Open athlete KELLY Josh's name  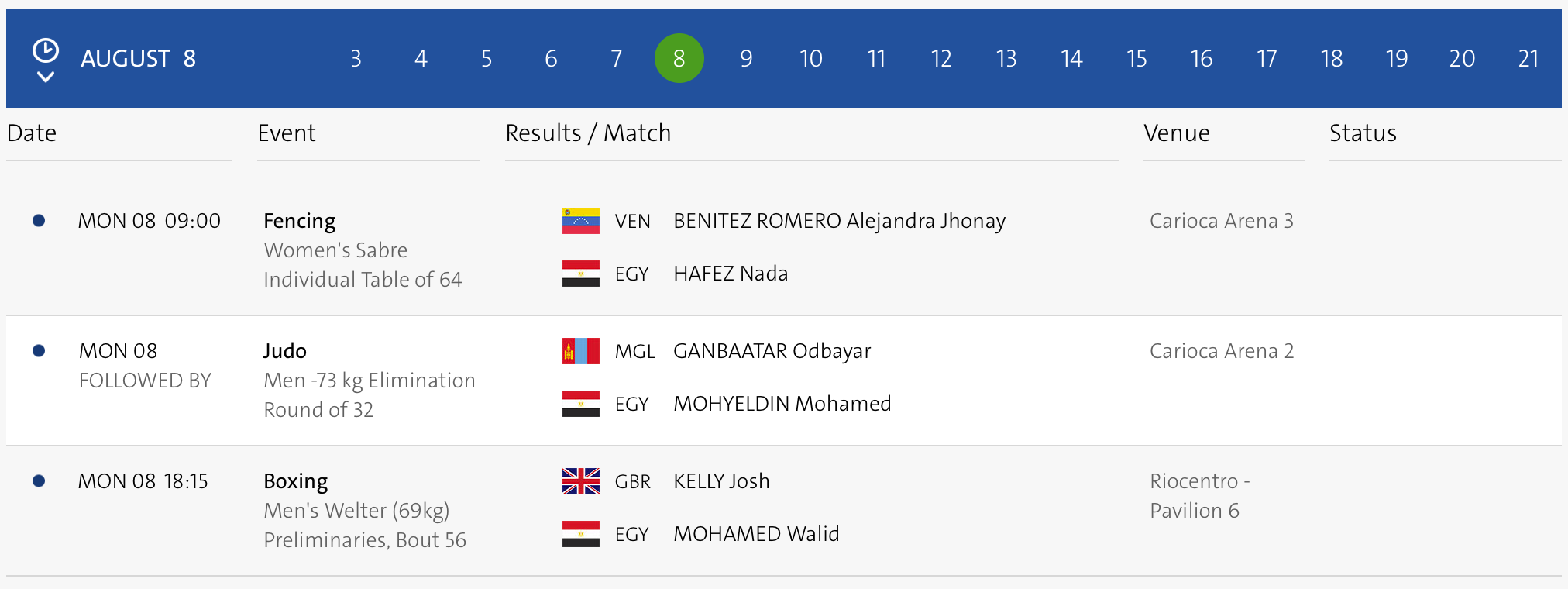point(721,481)
